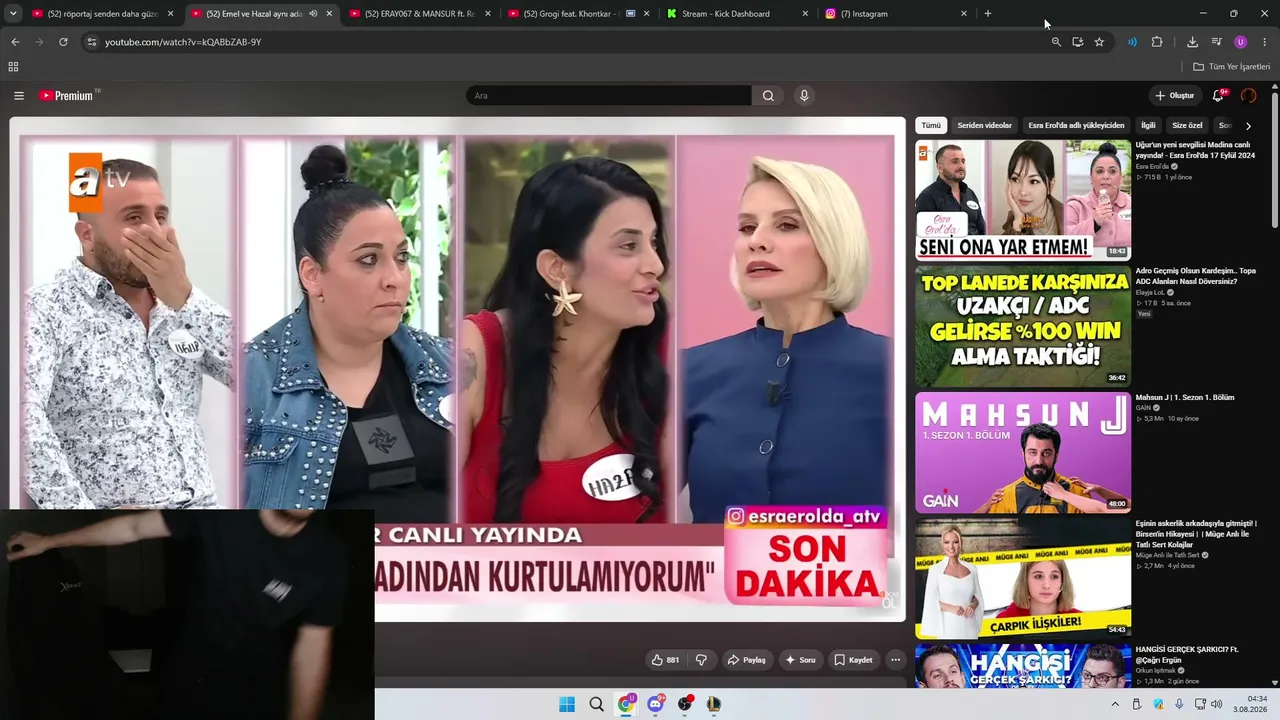Bookmark this page with the star icon

[1099, 42]
